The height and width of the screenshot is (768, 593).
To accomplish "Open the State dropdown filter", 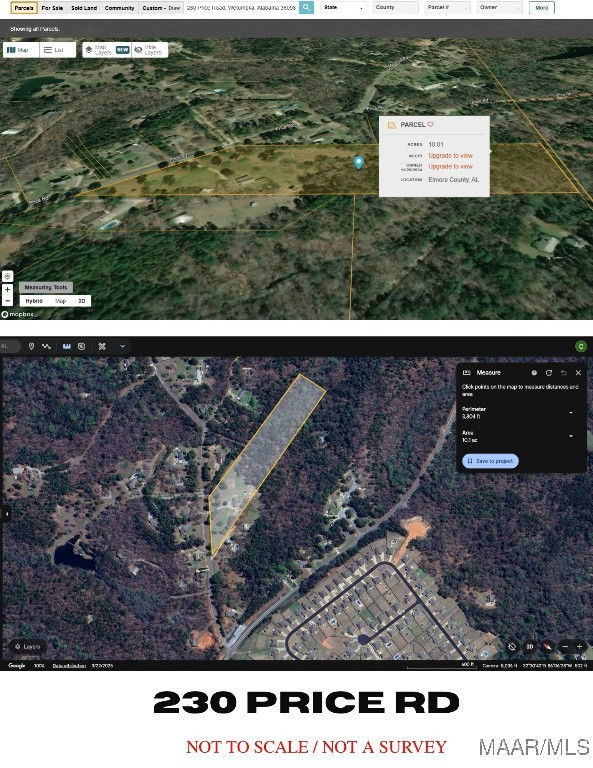I will (343, 7).
